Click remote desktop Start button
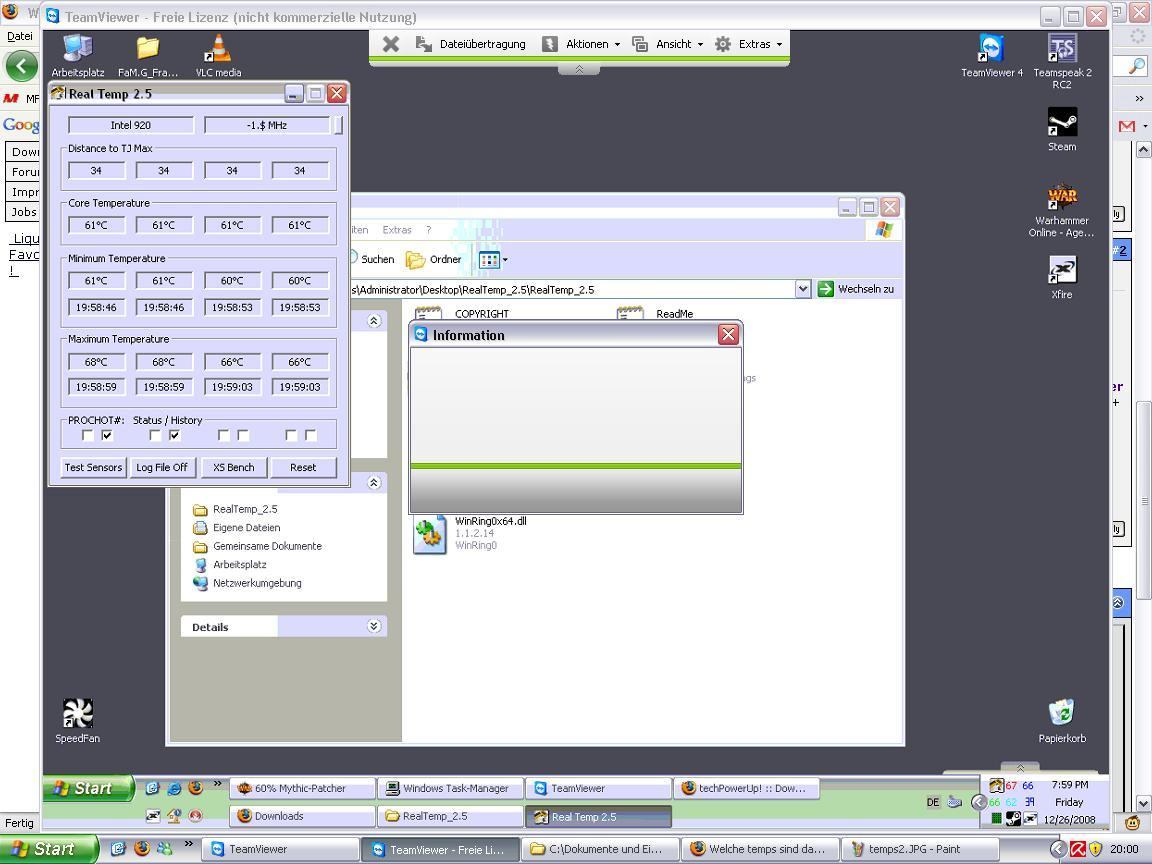1152x864 pixels. (x=89, y=788)
